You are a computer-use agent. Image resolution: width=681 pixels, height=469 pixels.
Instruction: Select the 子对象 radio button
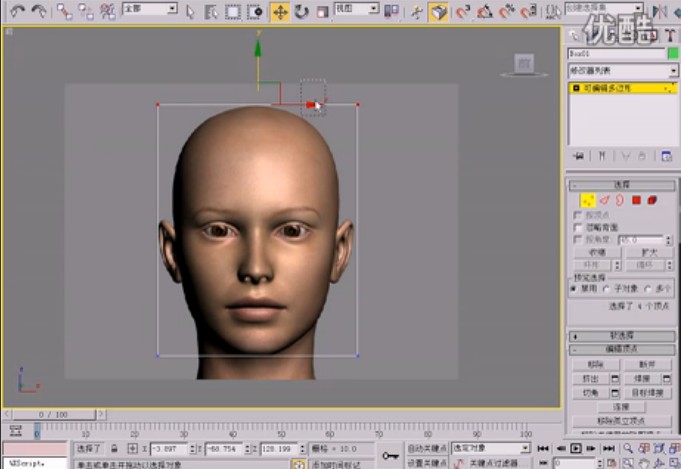606,288
